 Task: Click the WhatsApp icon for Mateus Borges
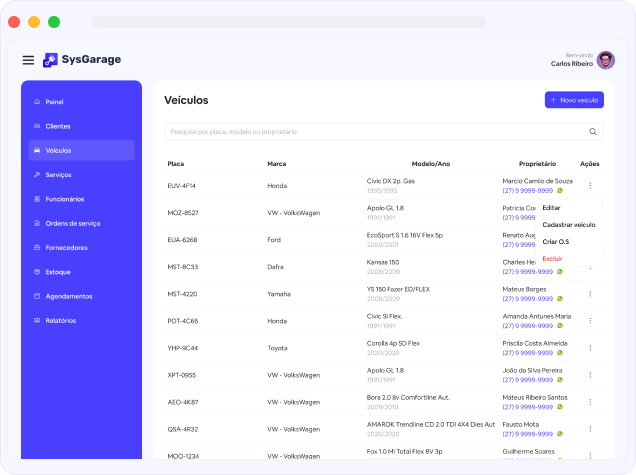(x=560, y=298)
